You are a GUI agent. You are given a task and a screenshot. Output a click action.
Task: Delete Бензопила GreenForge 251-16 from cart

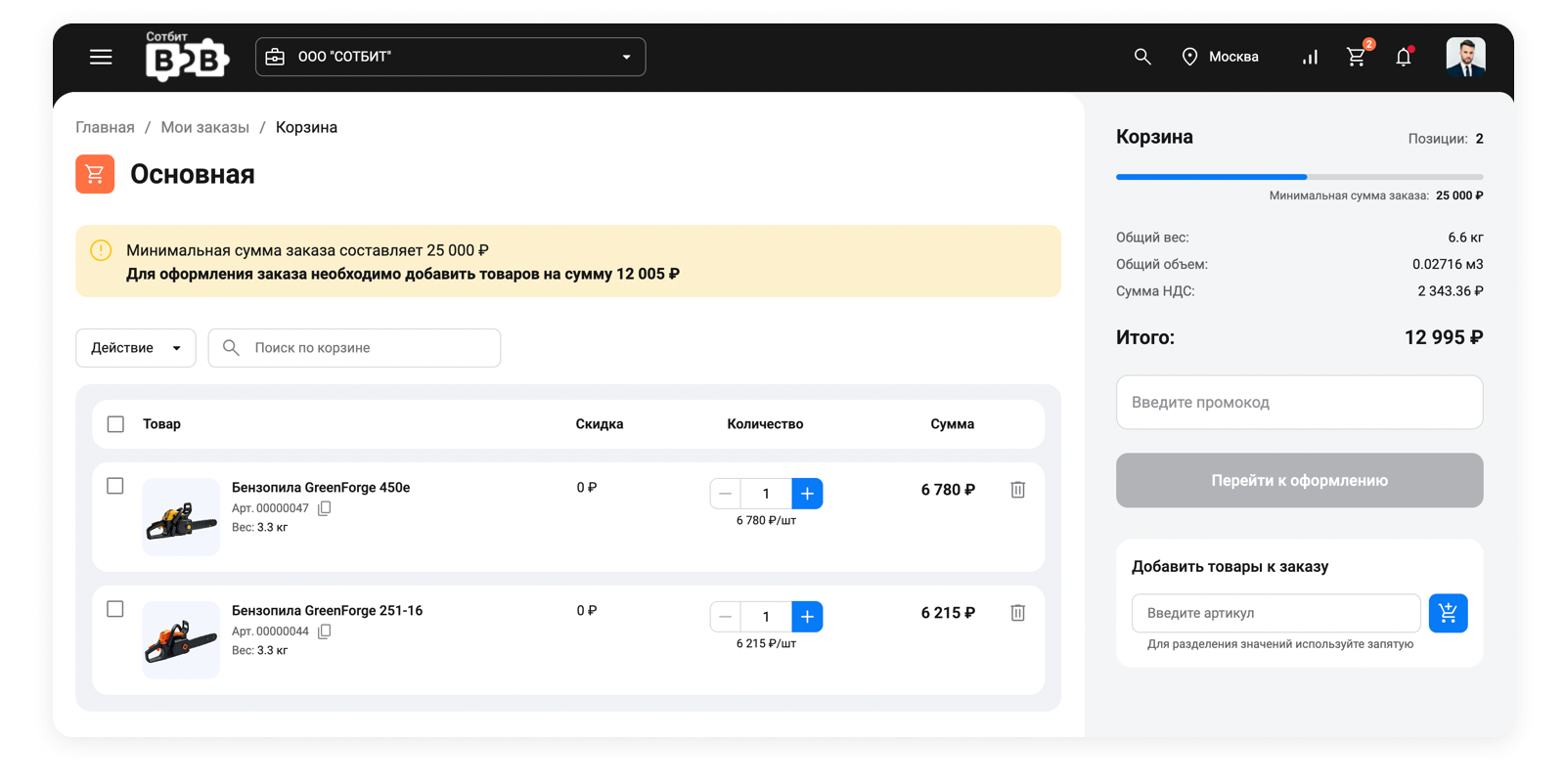click(x=1017, y=613)
